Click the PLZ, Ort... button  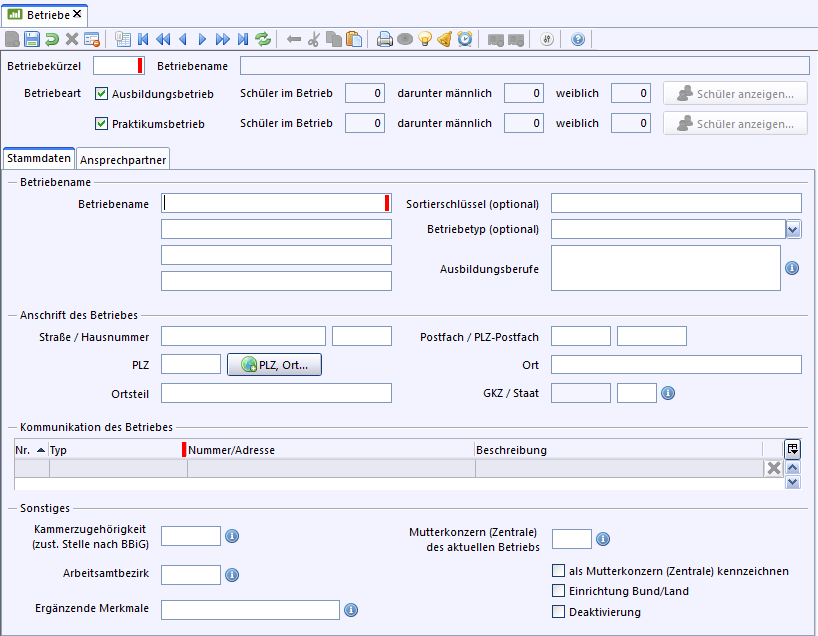(275, 365)
